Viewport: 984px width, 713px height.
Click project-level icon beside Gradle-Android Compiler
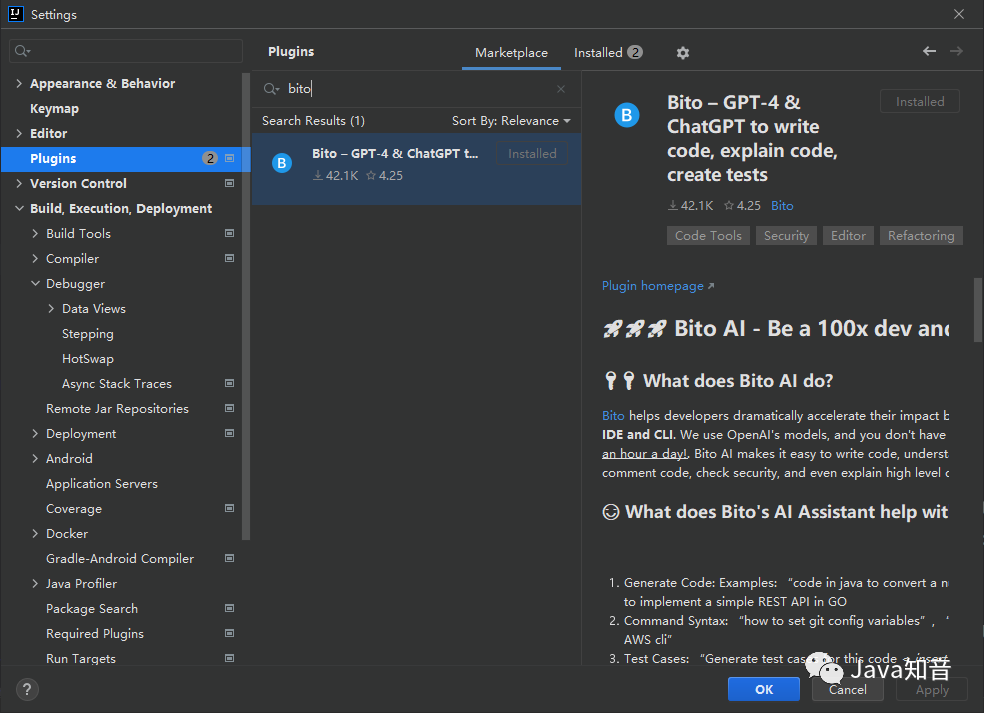coord(230,558)
